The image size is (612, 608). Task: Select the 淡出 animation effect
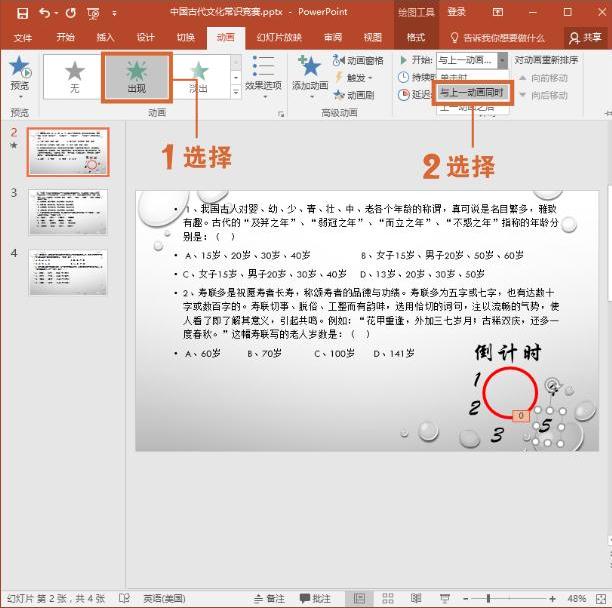[x=199, y=77]
